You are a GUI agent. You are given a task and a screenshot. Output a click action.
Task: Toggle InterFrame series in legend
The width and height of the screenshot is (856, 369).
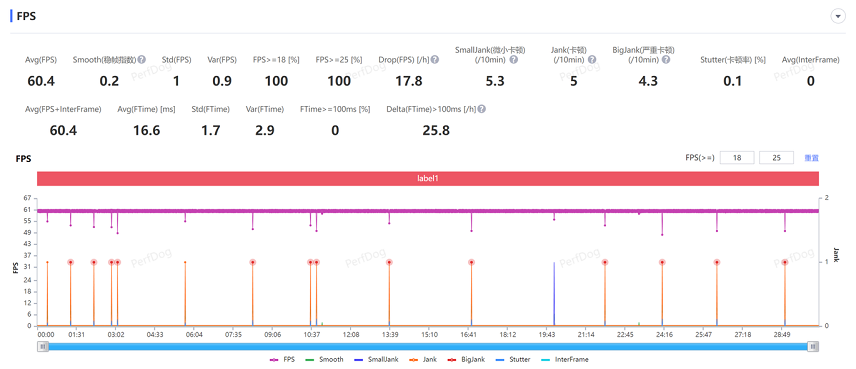(x=564, y=360)
